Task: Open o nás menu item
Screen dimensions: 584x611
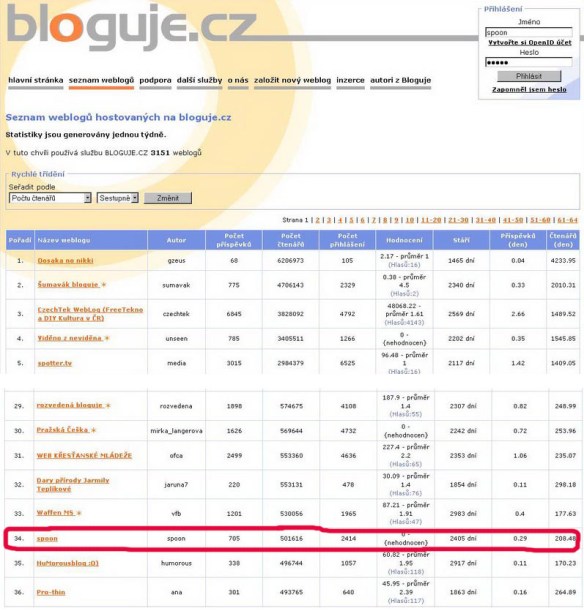Action: (238, 80)
